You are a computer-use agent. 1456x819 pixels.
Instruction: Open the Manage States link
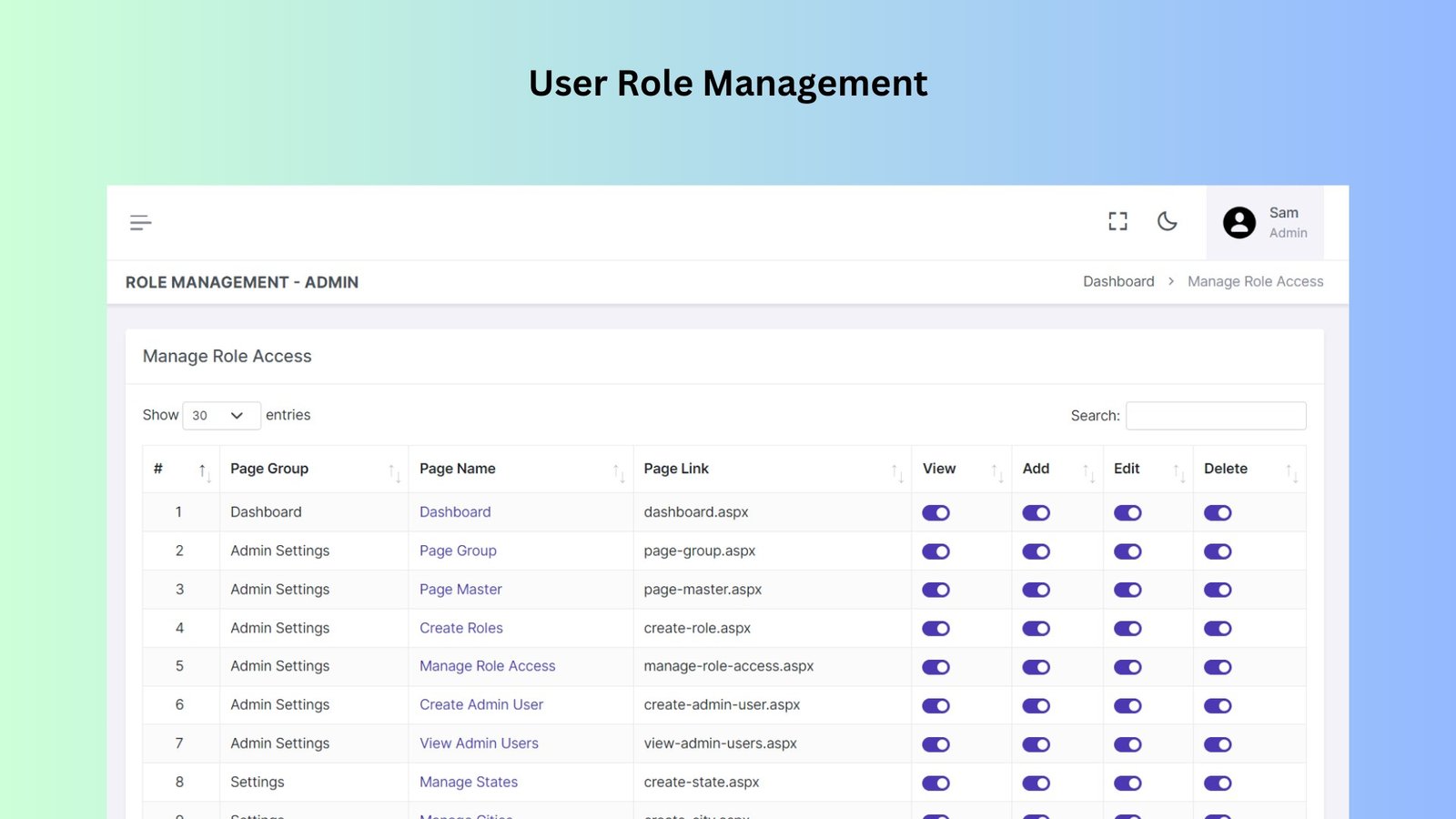(x=469, y=782)
